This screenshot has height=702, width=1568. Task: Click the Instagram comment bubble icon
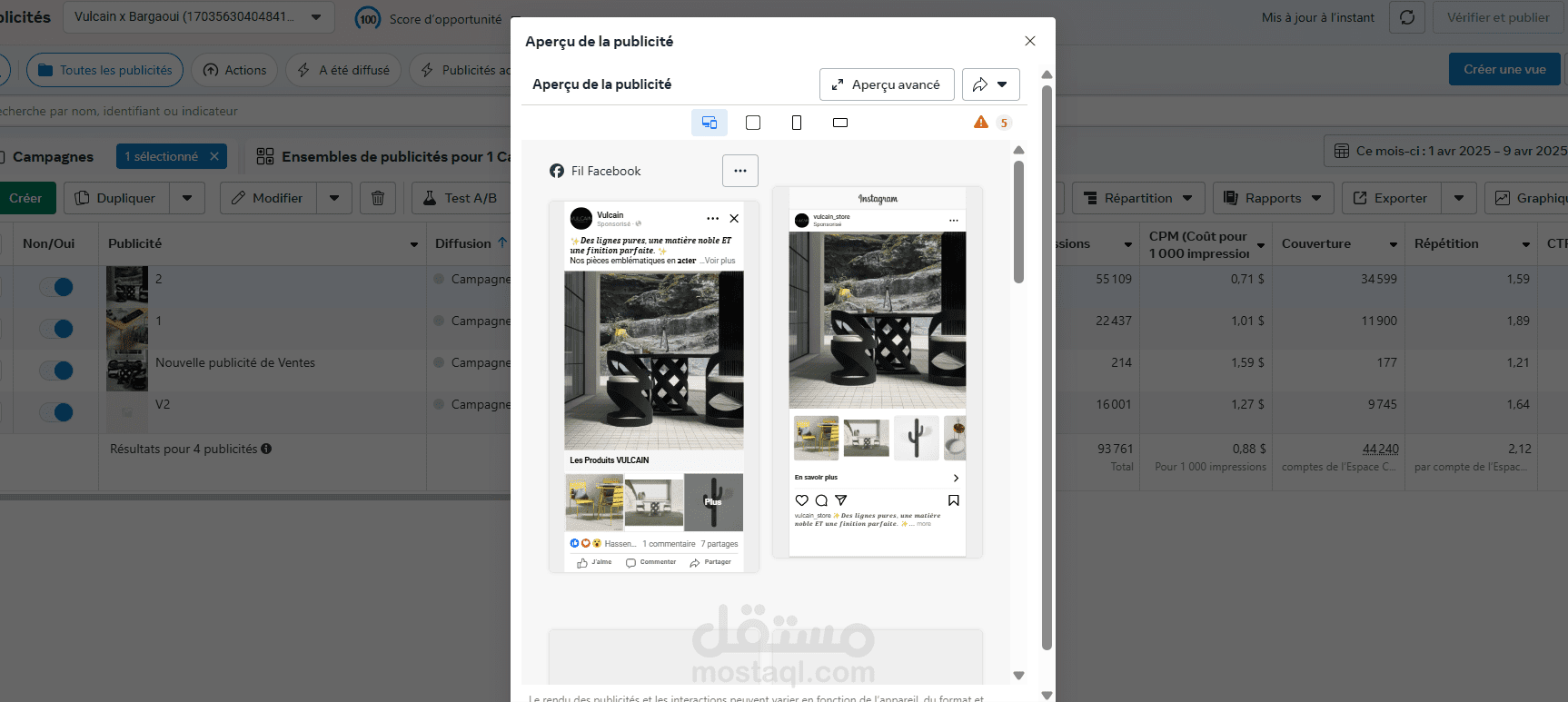[821, 500]
